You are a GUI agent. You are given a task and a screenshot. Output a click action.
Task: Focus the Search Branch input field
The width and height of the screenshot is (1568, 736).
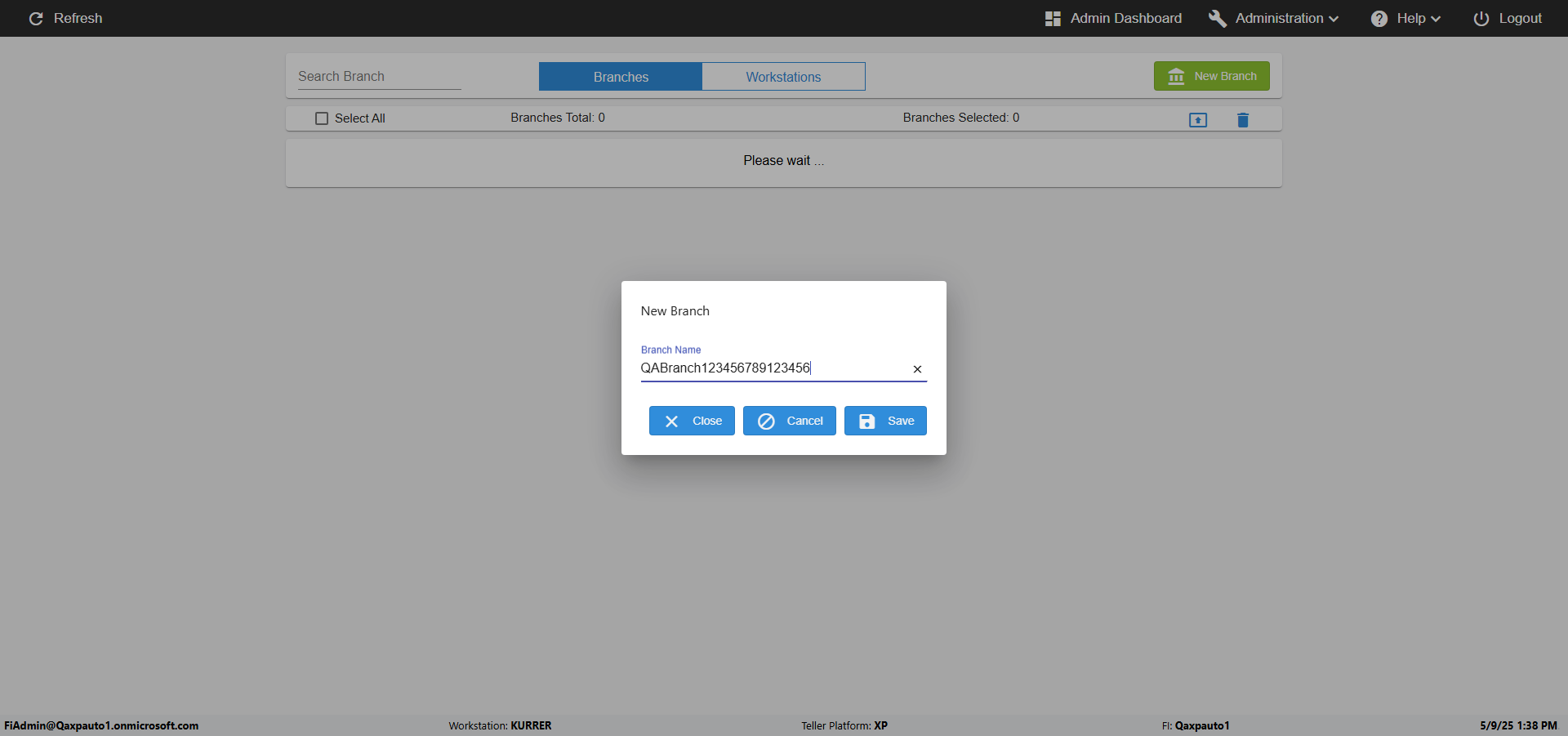[x=380, y=76]
